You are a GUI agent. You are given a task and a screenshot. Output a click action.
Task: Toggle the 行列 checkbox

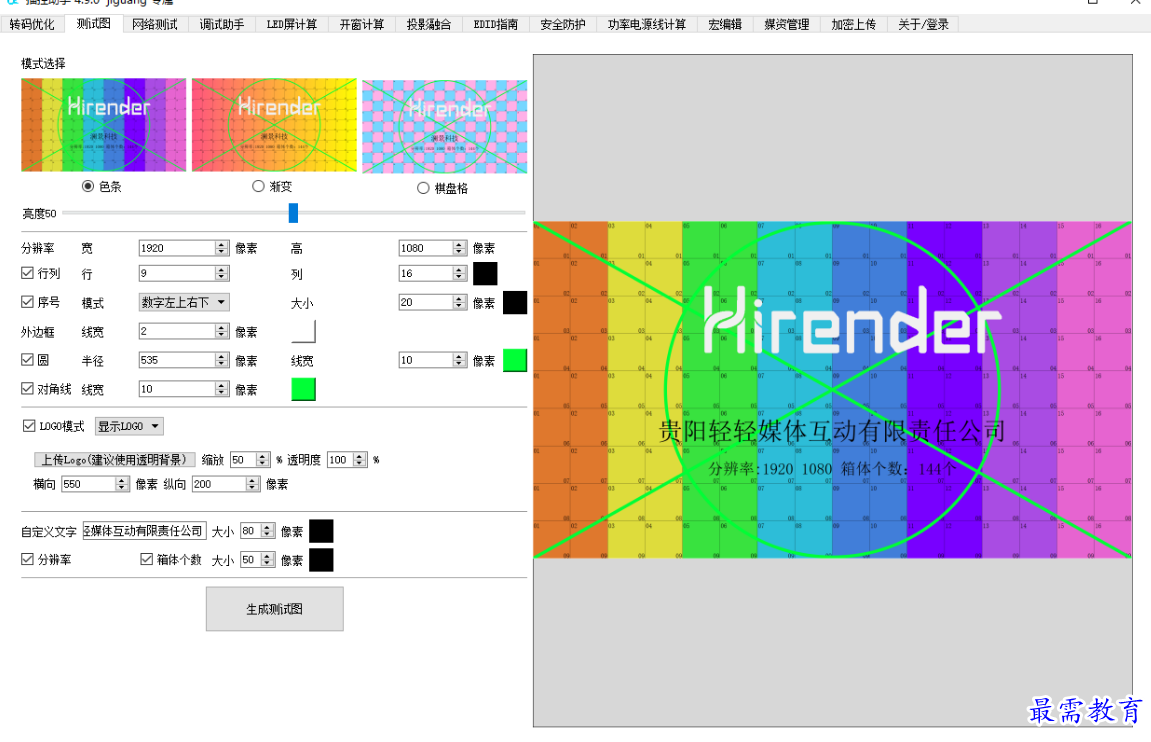[27, 273]
